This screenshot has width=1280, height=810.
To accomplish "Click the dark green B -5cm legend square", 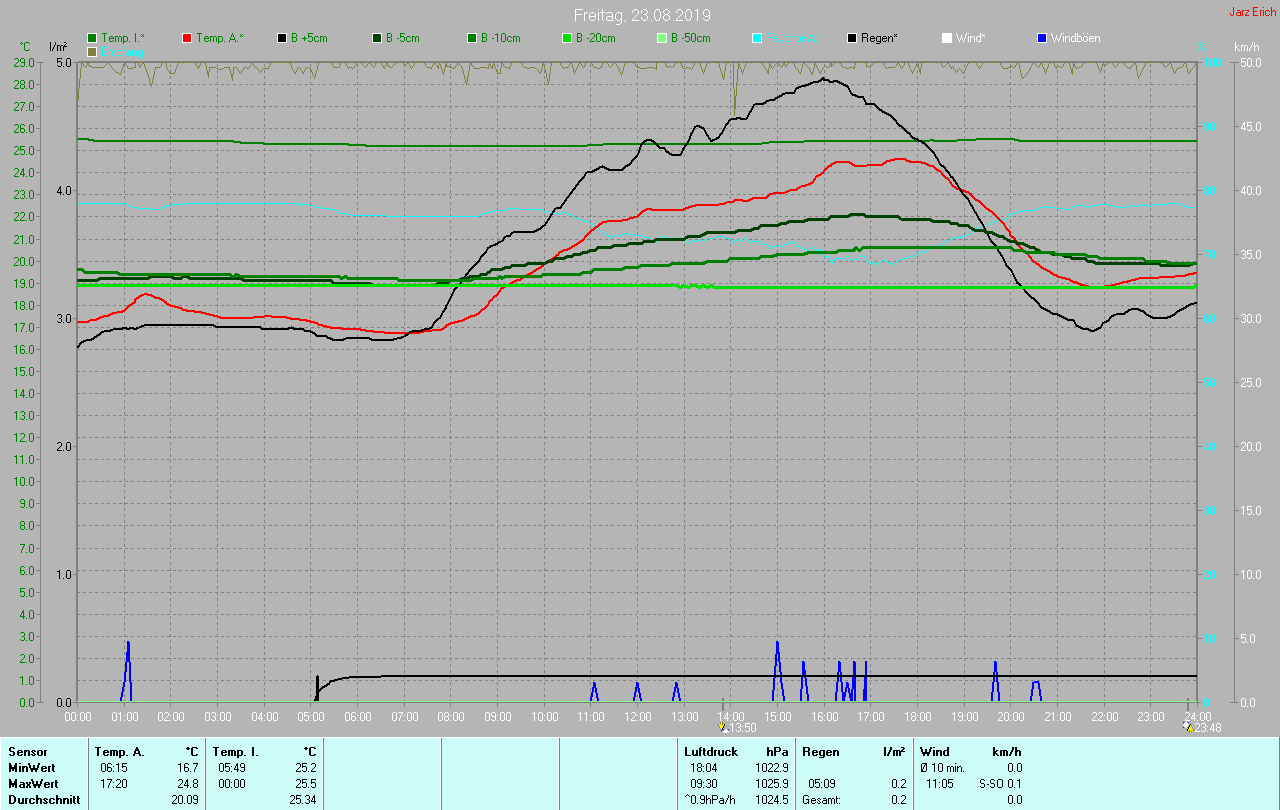I will pyautogui.click(x=377, y=38).
